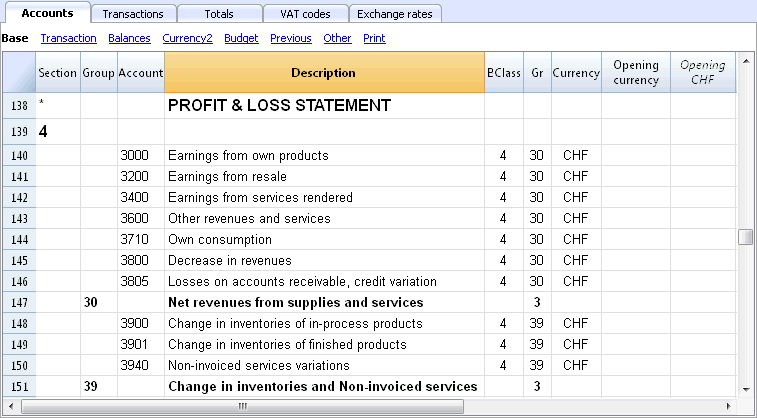The image size is (757, 418).
Task: Open the Balances view link
Action: coord(129,38)
